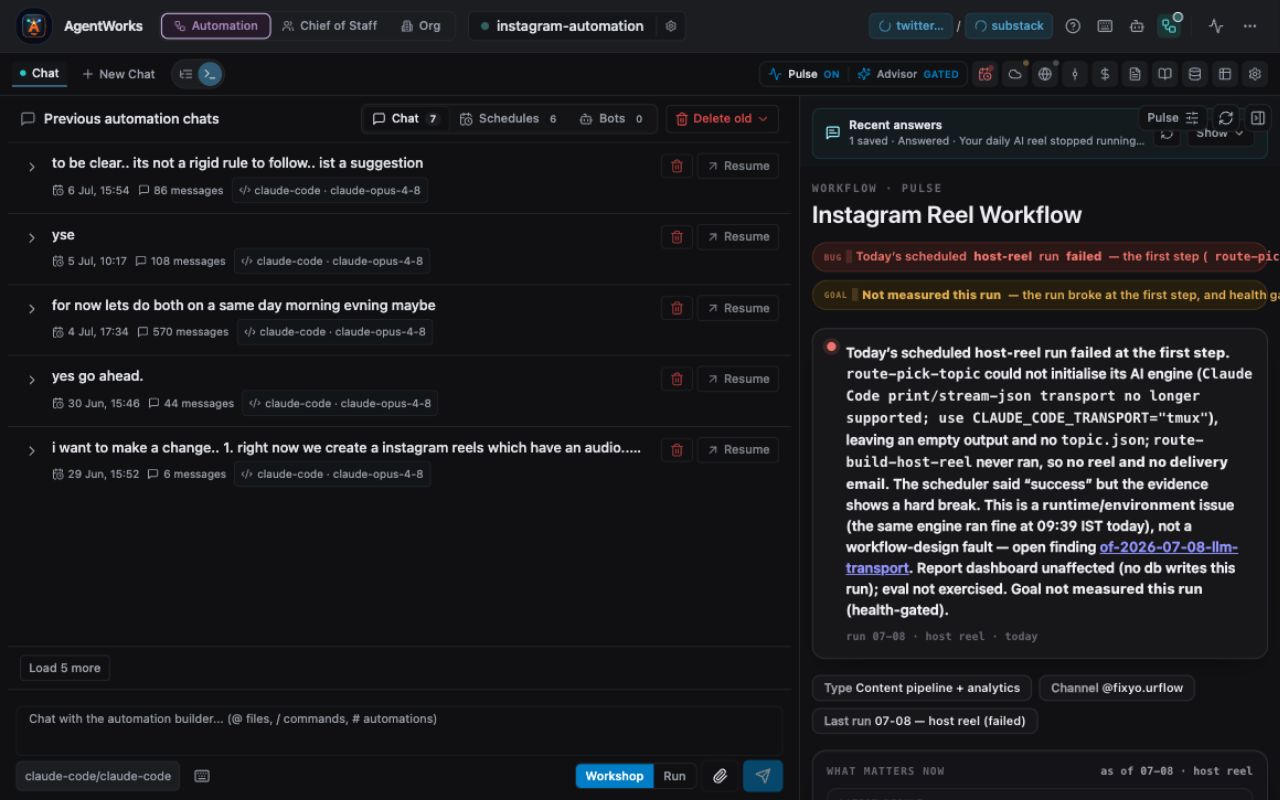Click the AgentWorks logo icon
This screenshot has width=1280, height=800.
35,26
